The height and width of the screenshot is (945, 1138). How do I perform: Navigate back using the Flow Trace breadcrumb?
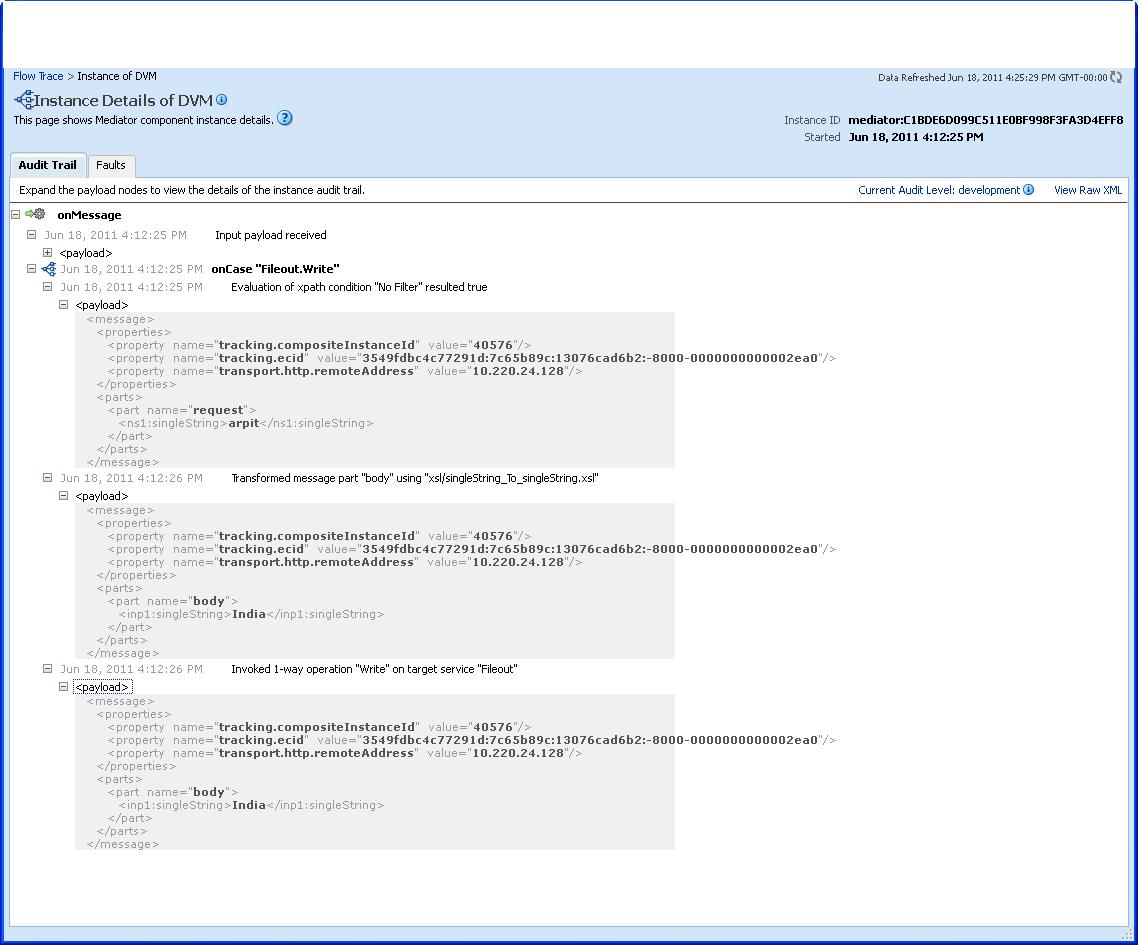pyautogui.click(x=37, y=75)
